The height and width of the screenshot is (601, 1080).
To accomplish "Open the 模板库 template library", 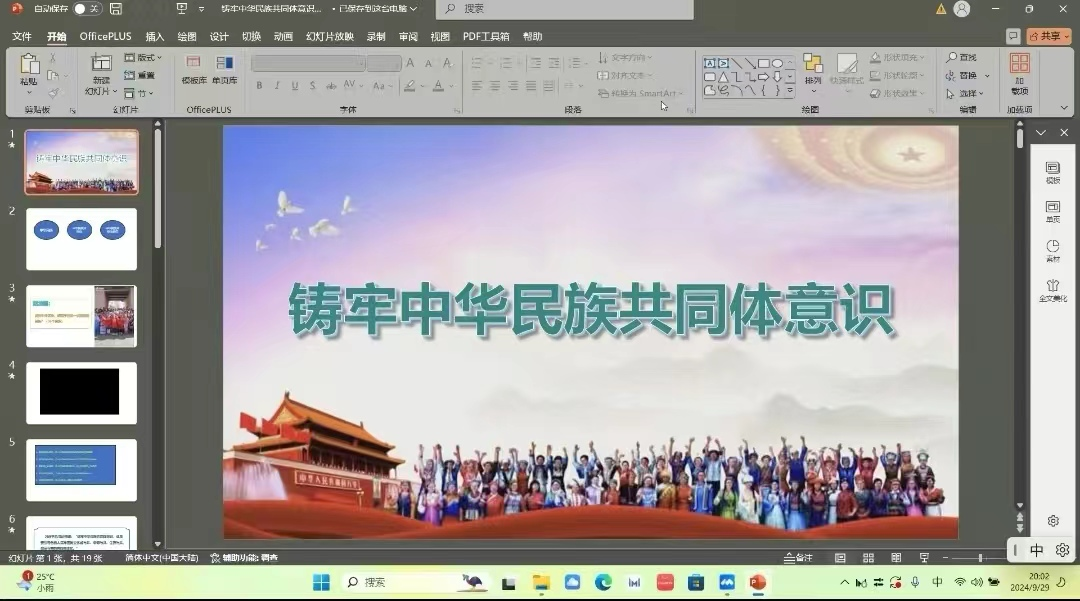I will [x=194, y=69].
